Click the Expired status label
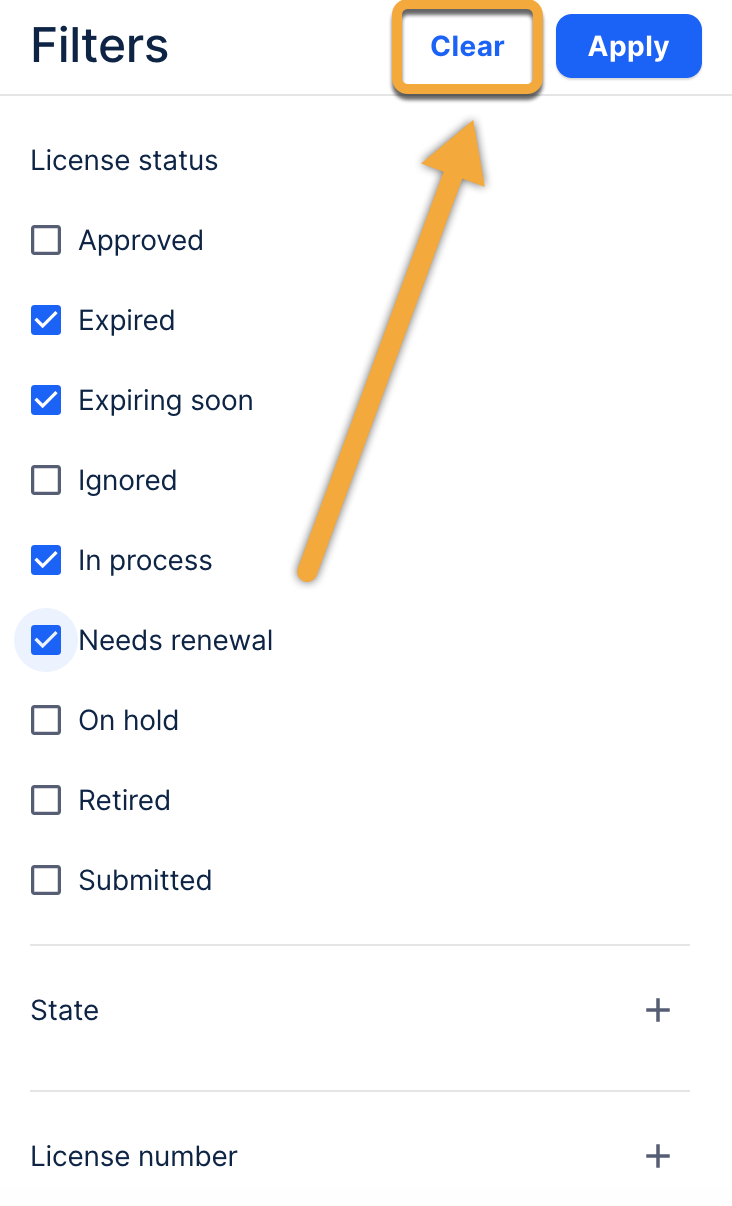 127,321
